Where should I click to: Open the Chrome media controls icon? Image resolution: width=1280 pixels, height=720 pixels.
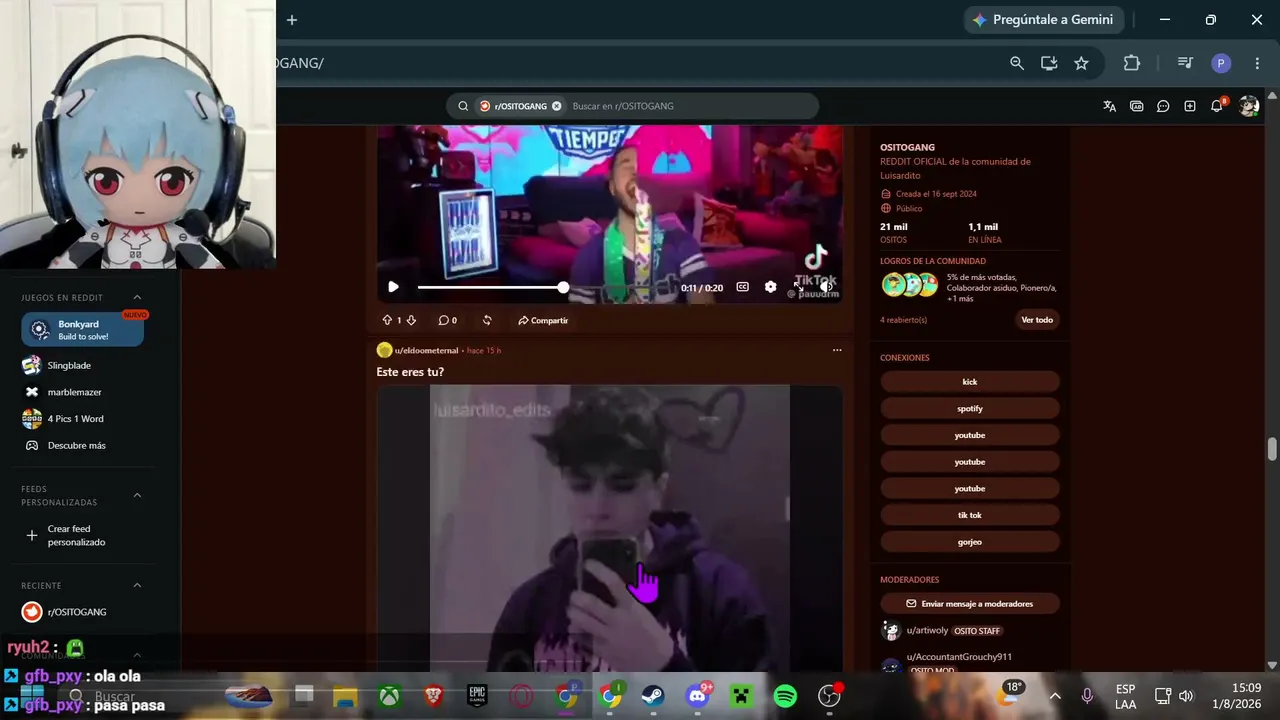coord(1185,63)
